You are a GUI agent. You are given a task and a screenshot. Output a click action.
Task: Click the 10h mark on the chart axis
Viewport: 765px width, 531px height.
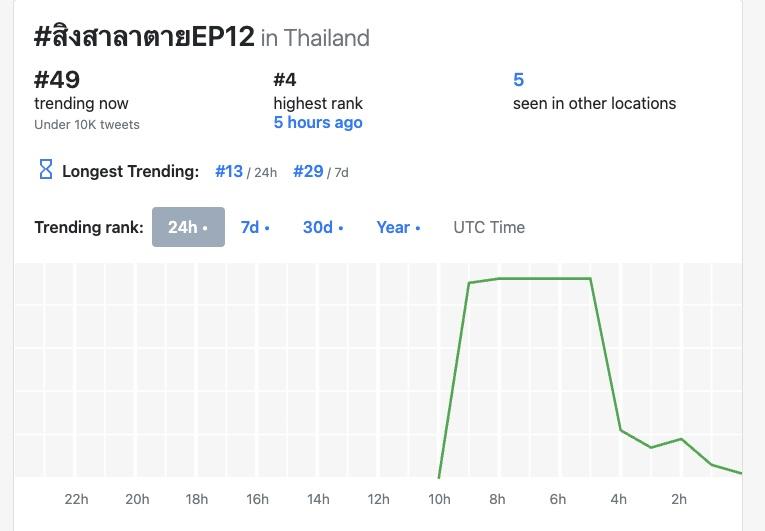pos(438,499)
